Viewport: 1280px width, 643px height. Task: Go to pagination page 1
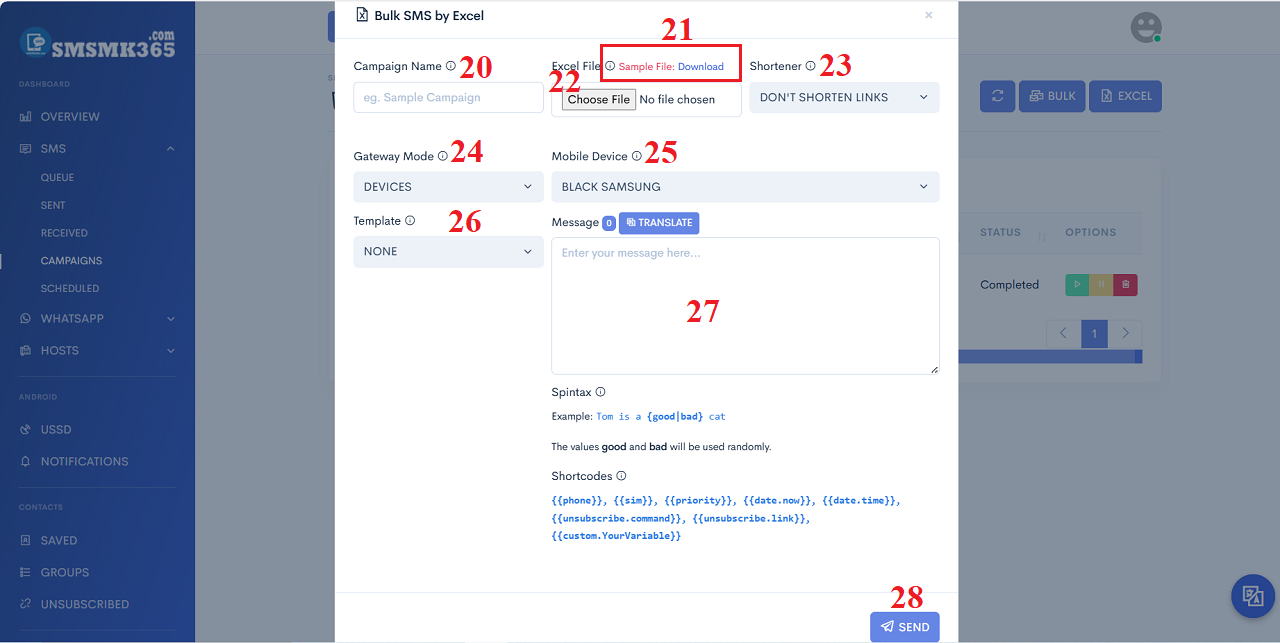(x=1094, y=333)
